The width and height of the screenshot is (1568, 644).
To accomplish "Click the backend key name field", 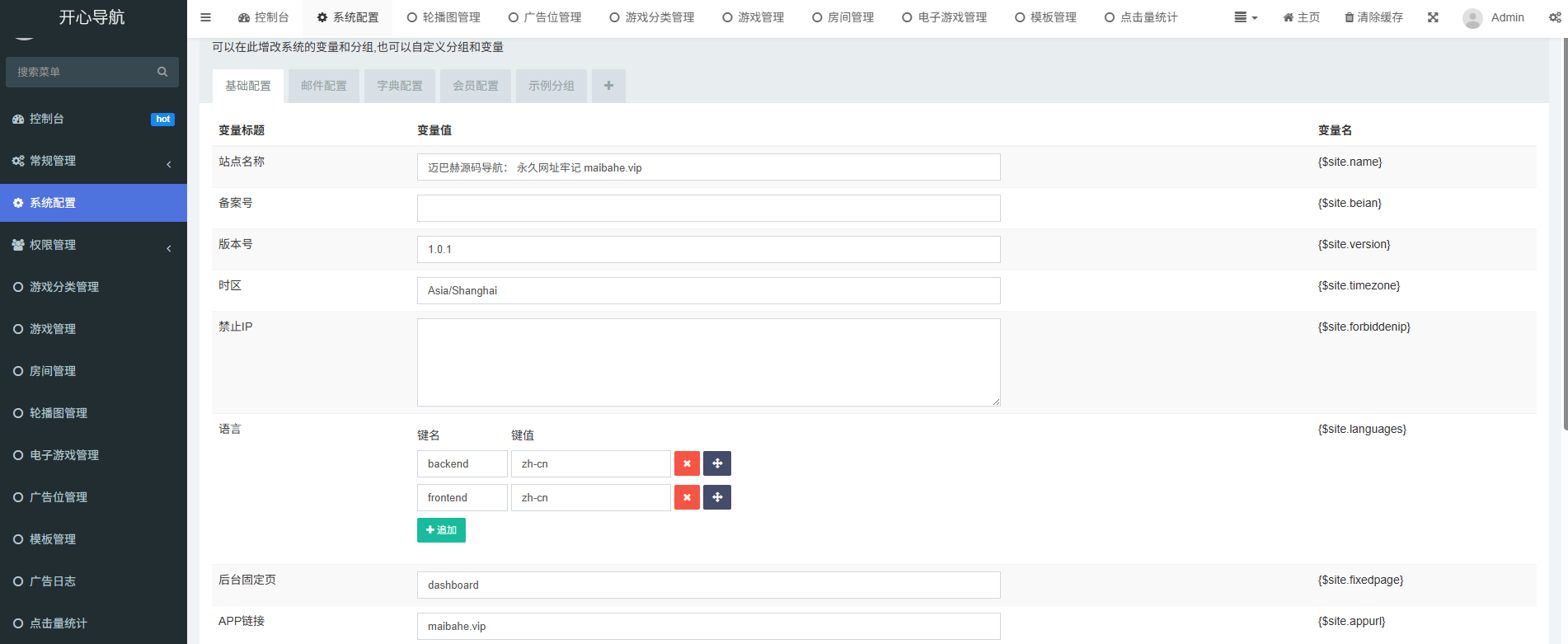I will [462, 463].
